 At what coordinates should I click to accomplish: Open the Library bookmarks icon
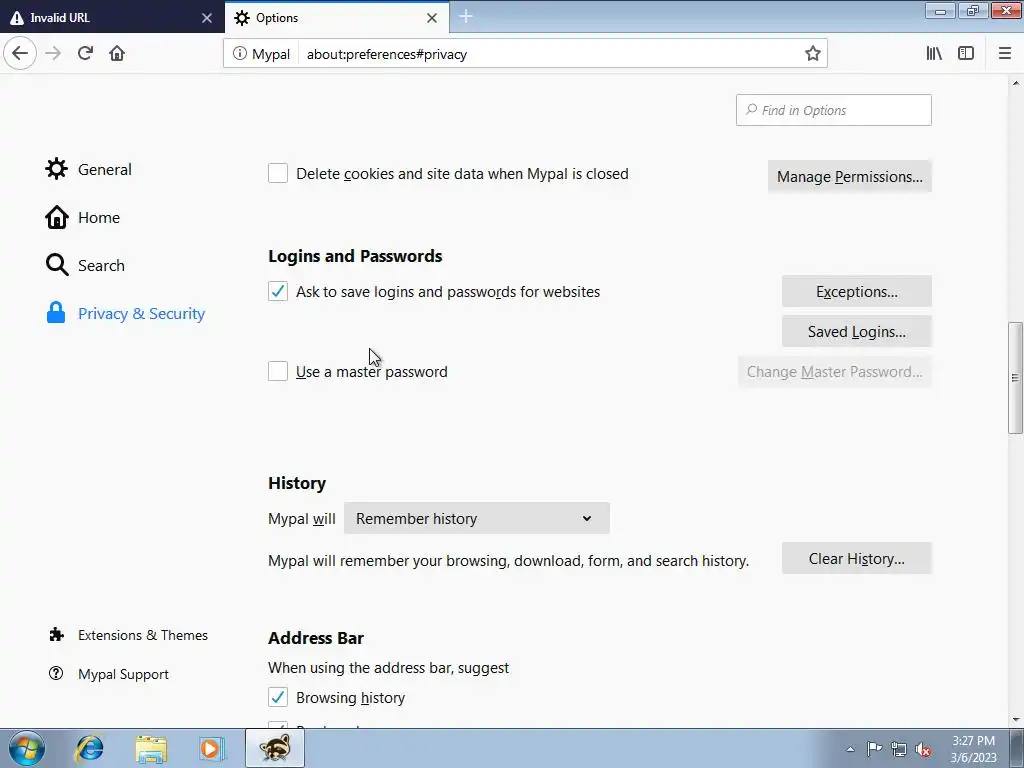(x=934, y=54)
